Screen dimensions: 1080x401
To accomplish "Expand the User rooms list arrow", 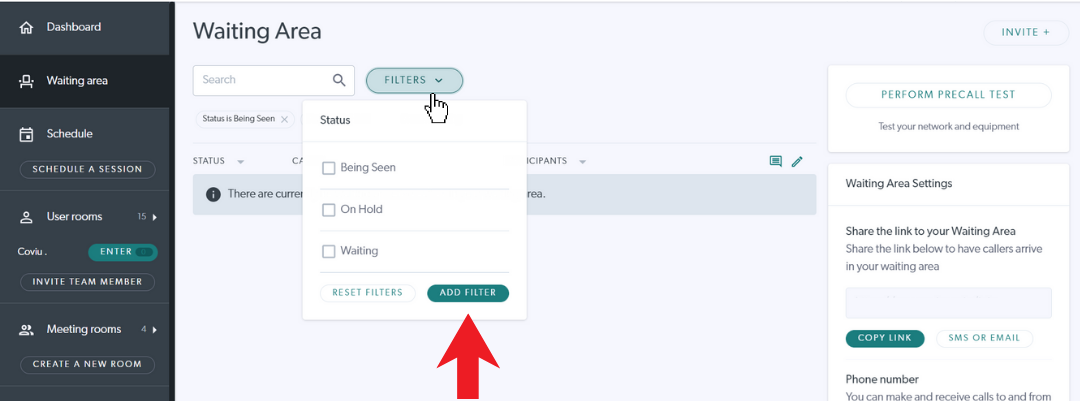I will (154, 217).
